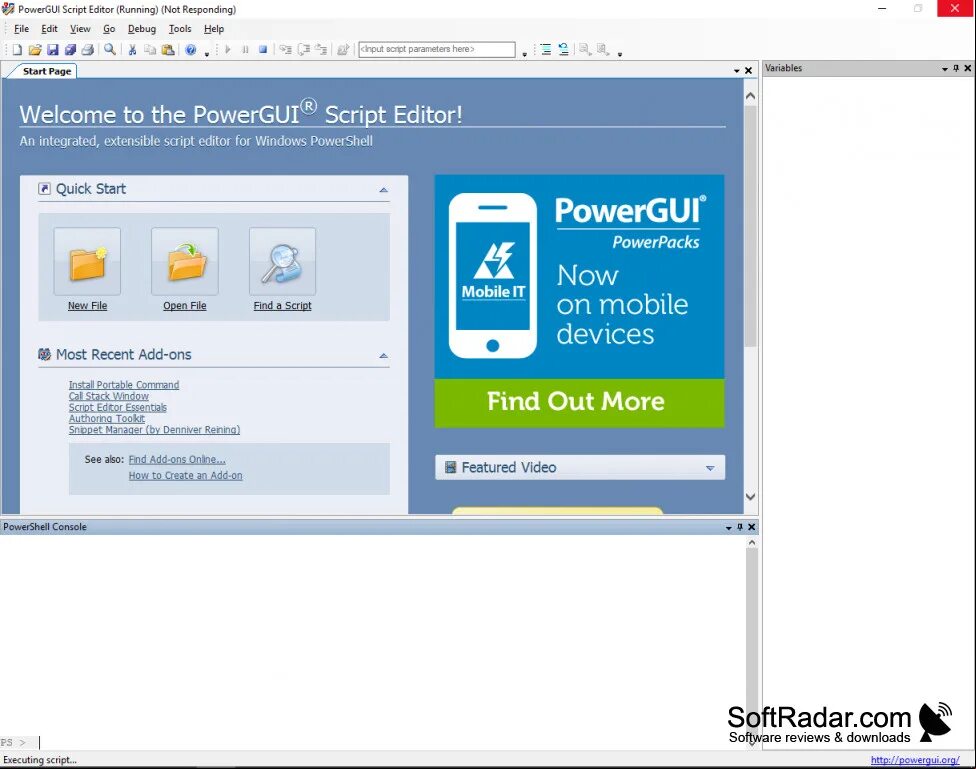Click the icon right of the indent icon
Screen dimensions: 976x769
[563, 50]
